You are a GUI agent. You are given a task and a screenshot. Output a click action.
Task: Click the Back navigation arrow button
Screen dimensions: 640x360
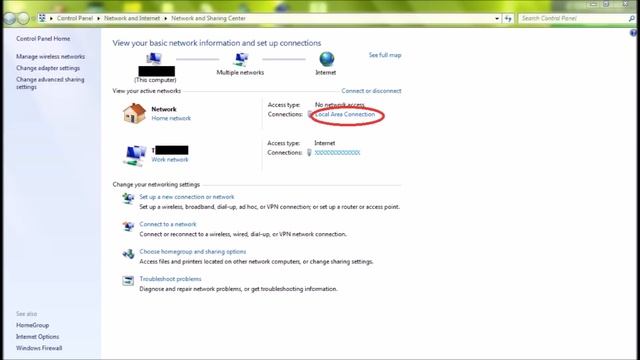pos(10,18)
